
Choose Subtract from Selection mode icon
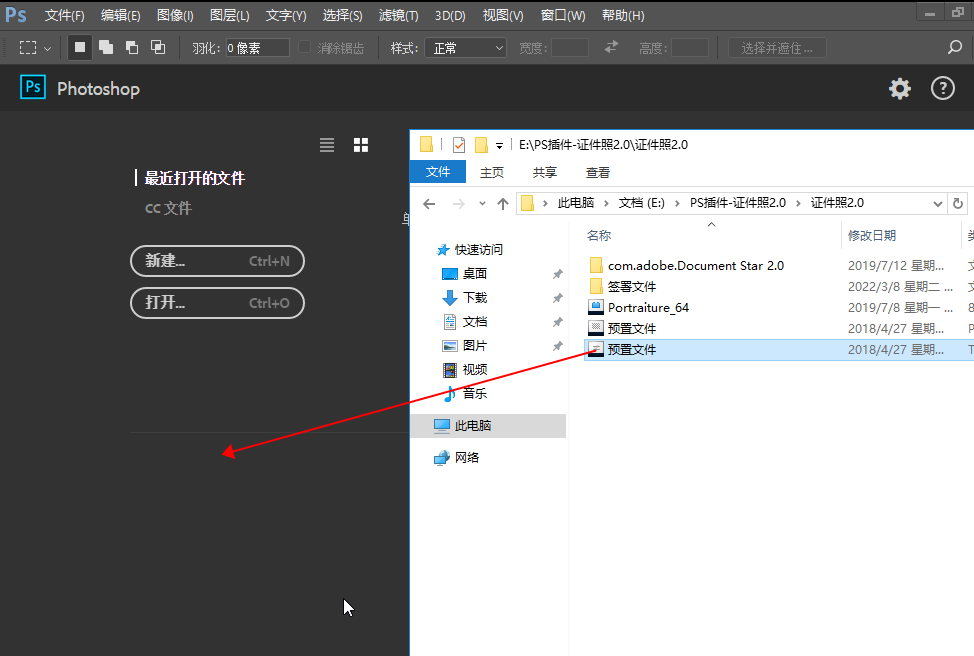tap(132, 47)
